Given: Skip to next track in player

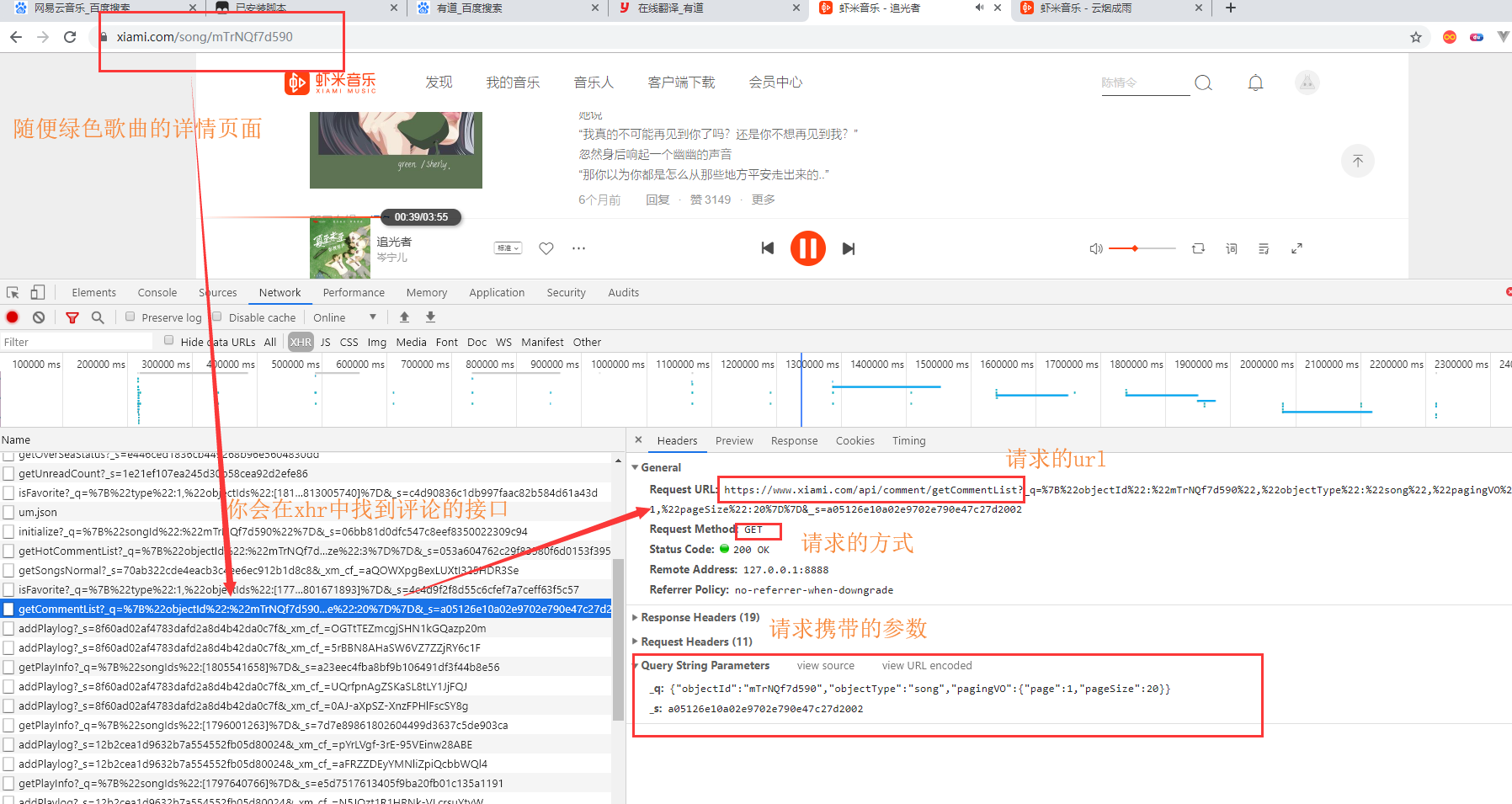Looking at the screenshot, I should pos(849,248).
